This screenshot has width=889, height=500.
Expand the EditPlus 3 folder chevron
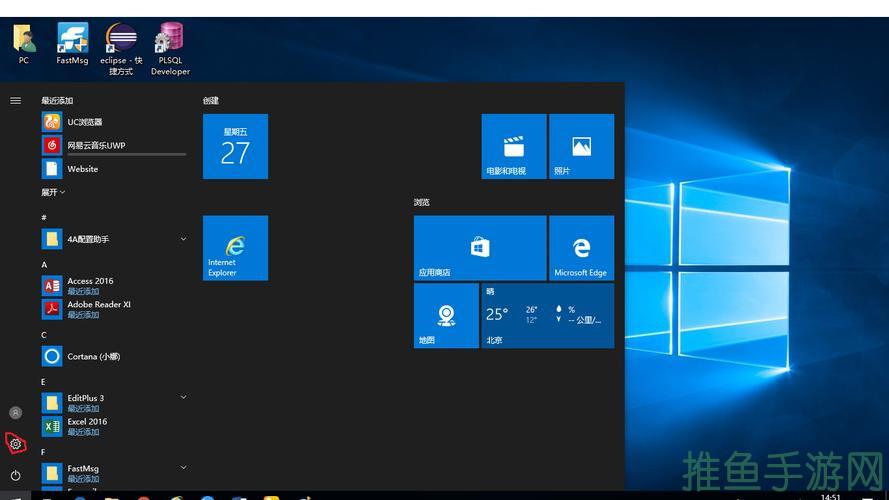coord(183,397)
